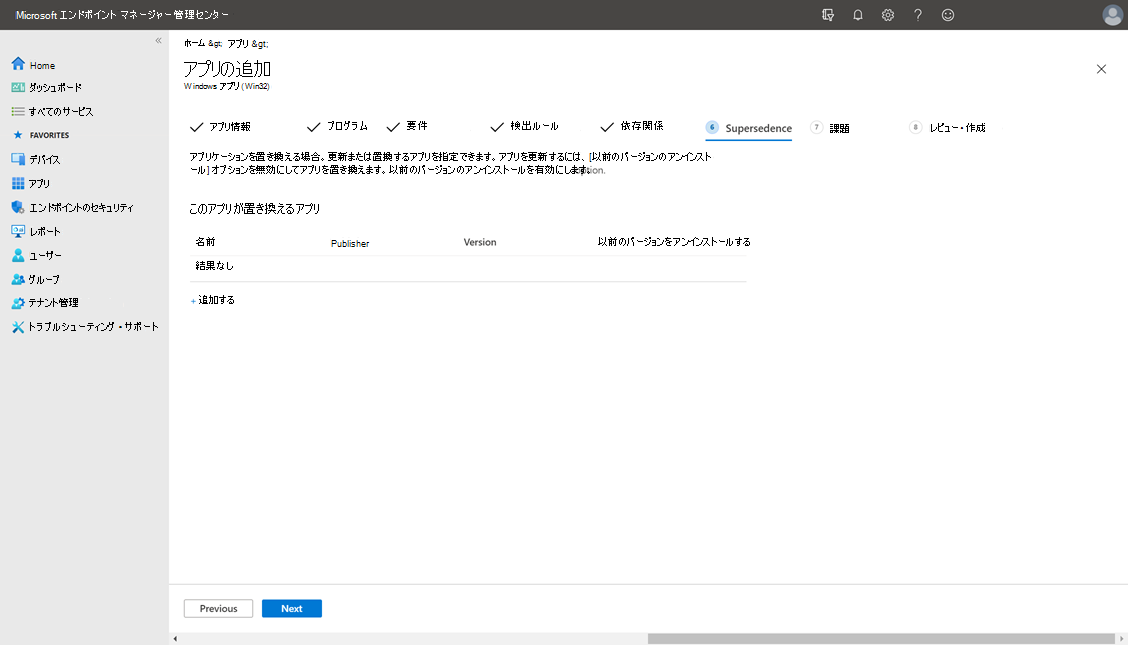Click the feedback smiley icon

click(947, 15)
